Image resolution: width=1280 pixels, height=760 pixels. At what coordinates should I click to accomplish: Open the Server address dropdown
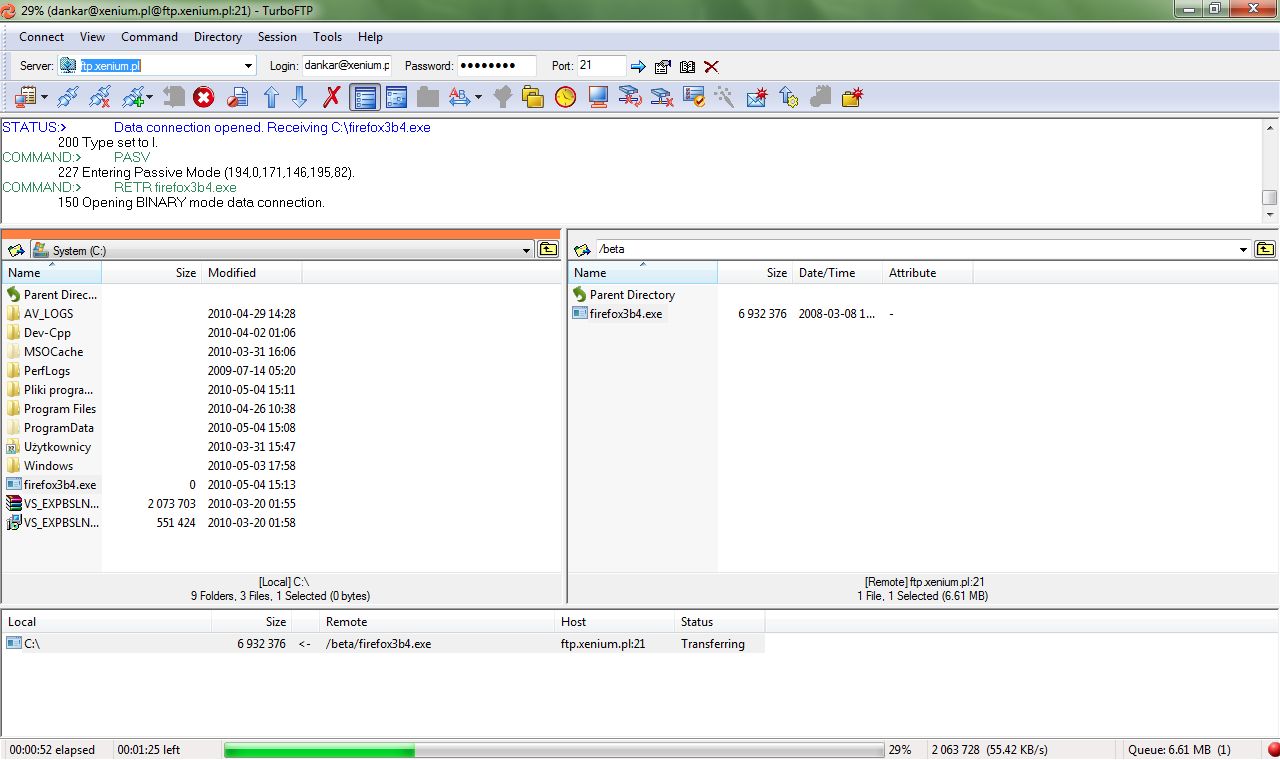point(249,66)
